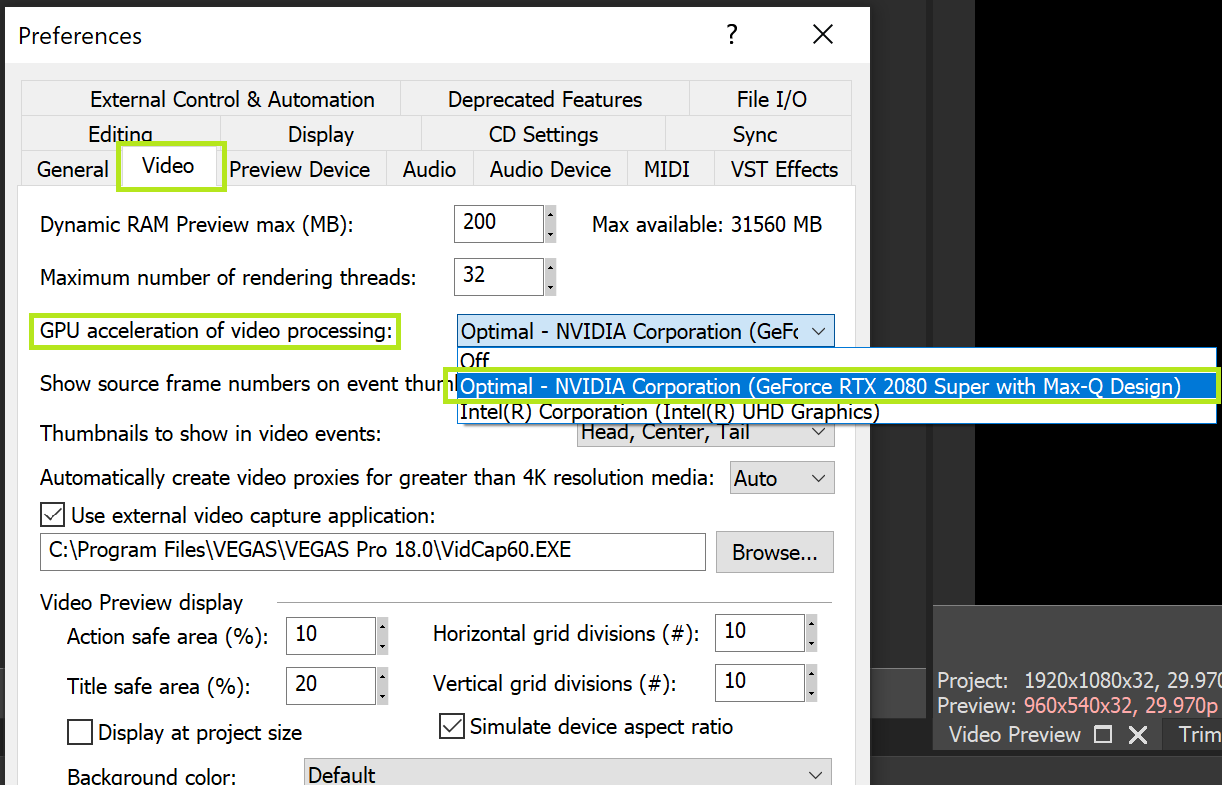The image size is (1222, 785).
Task: Click the Preferences help question mark
Action: click(x=732, y=35)
